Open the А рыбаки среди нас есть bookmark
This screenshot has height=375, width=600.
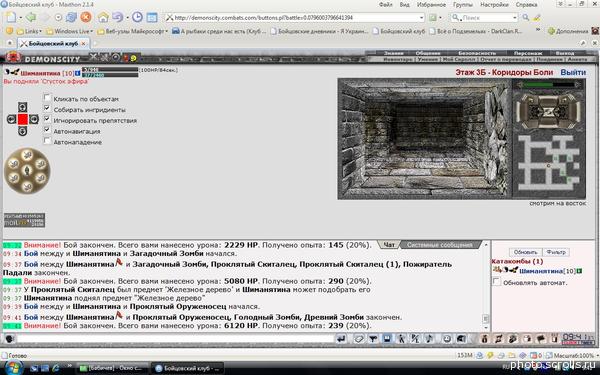218,31
